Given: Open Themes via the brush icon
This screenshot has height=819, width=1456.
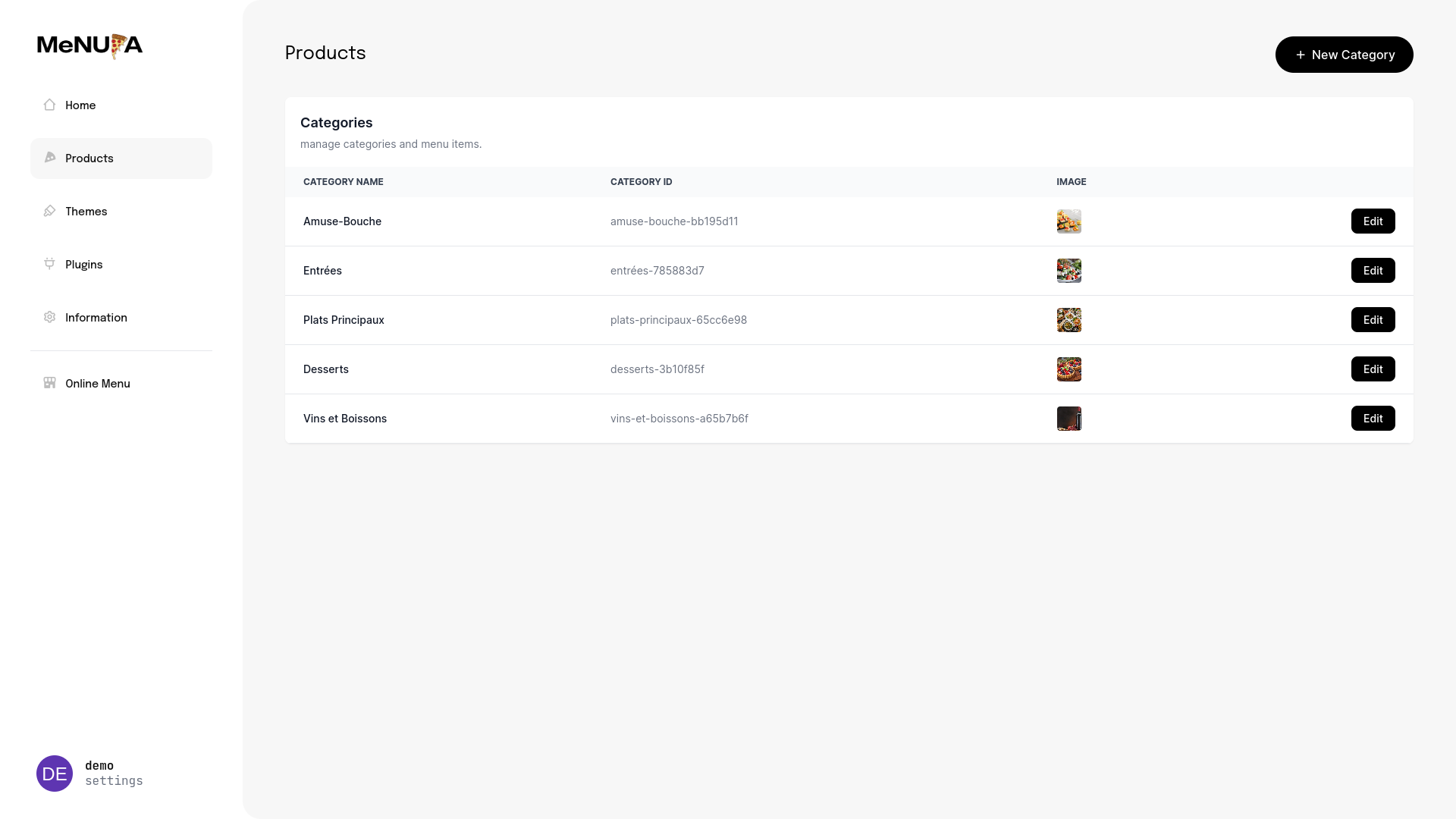Looking at the screenshot, I should tap(49, 211).
